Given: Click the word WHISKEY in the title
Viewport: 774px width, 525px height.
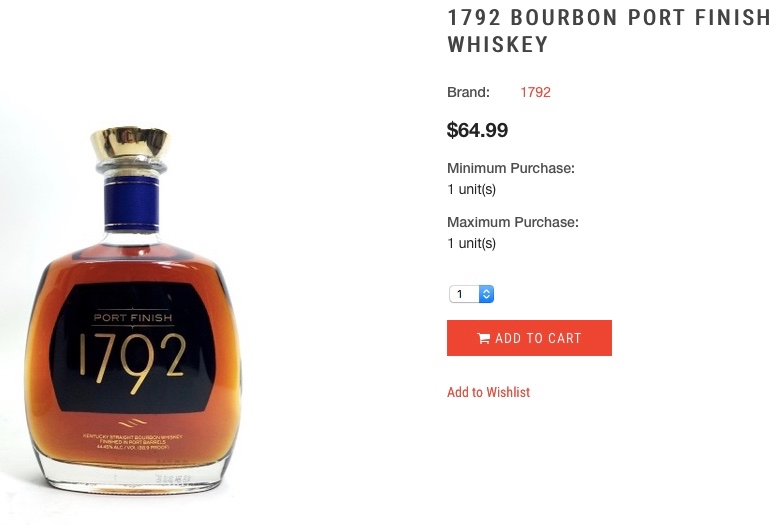Looking at the screenshot, I should point(498,44).
